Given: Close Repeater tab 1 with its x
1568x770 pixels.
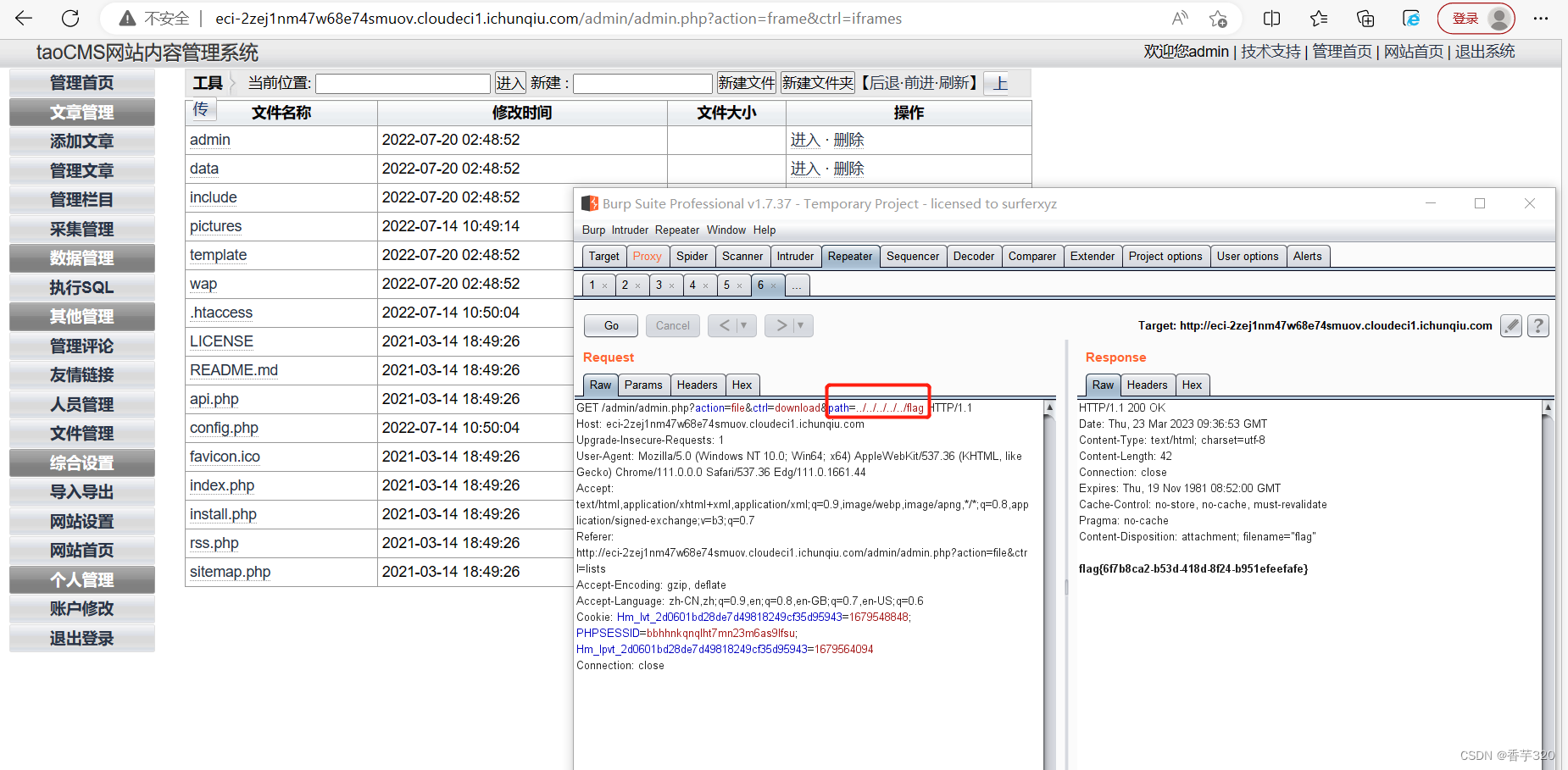Looking at the screenshot, I should (x=604, y=285).
